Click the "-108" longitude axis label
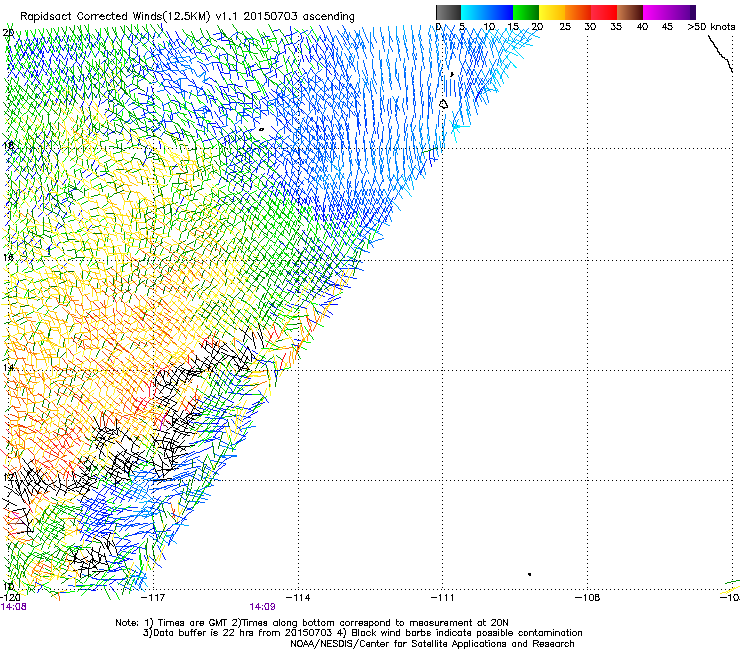This screenshot has height=650, width=740. point(588,598)
